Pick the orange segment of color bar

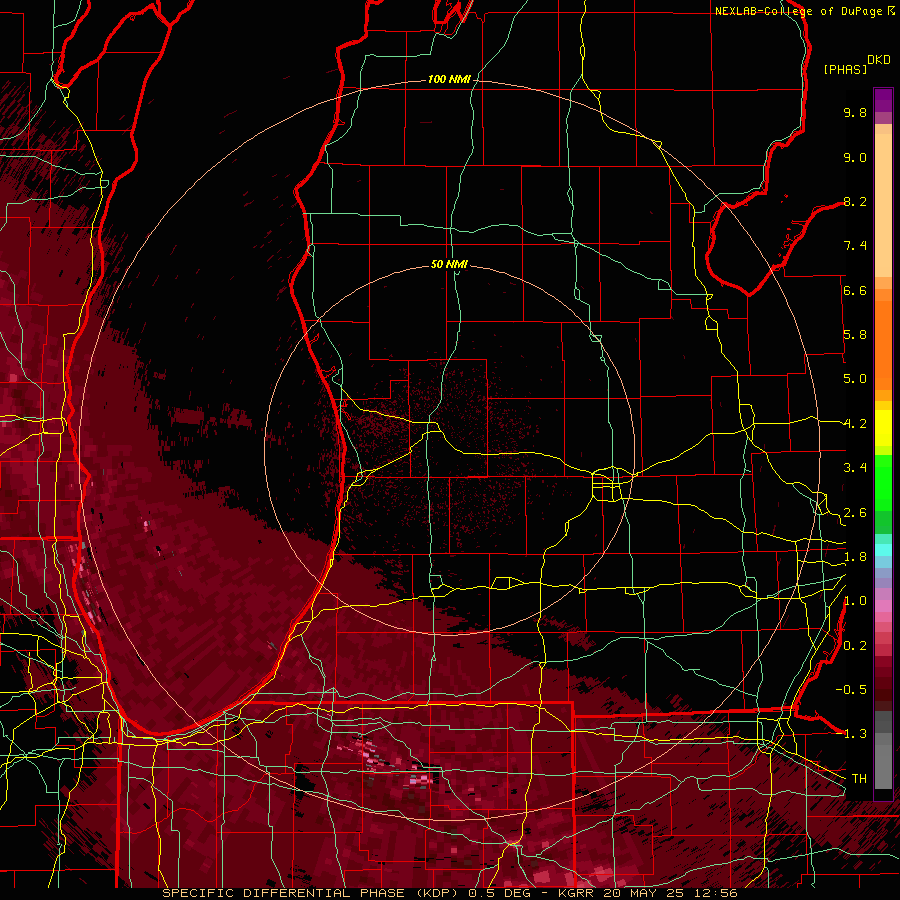coord(883,344)
